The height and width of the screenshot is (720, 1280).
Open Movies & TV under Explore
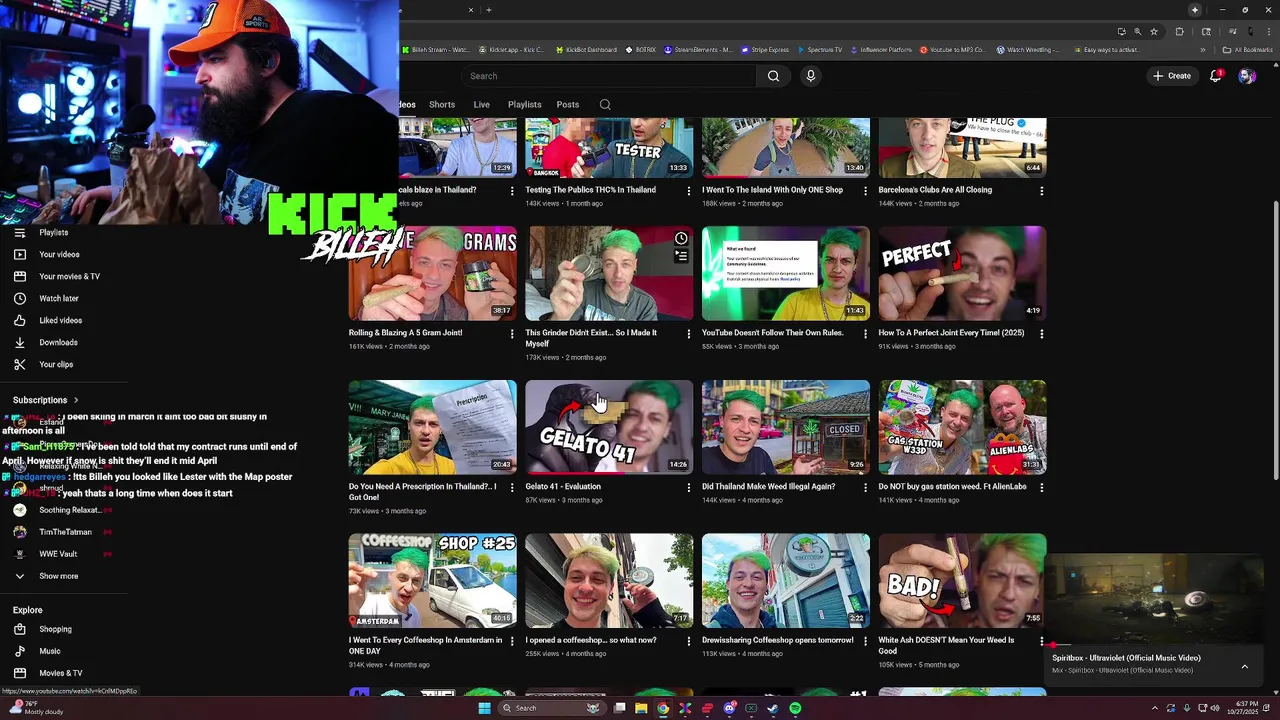pos(60,673)
